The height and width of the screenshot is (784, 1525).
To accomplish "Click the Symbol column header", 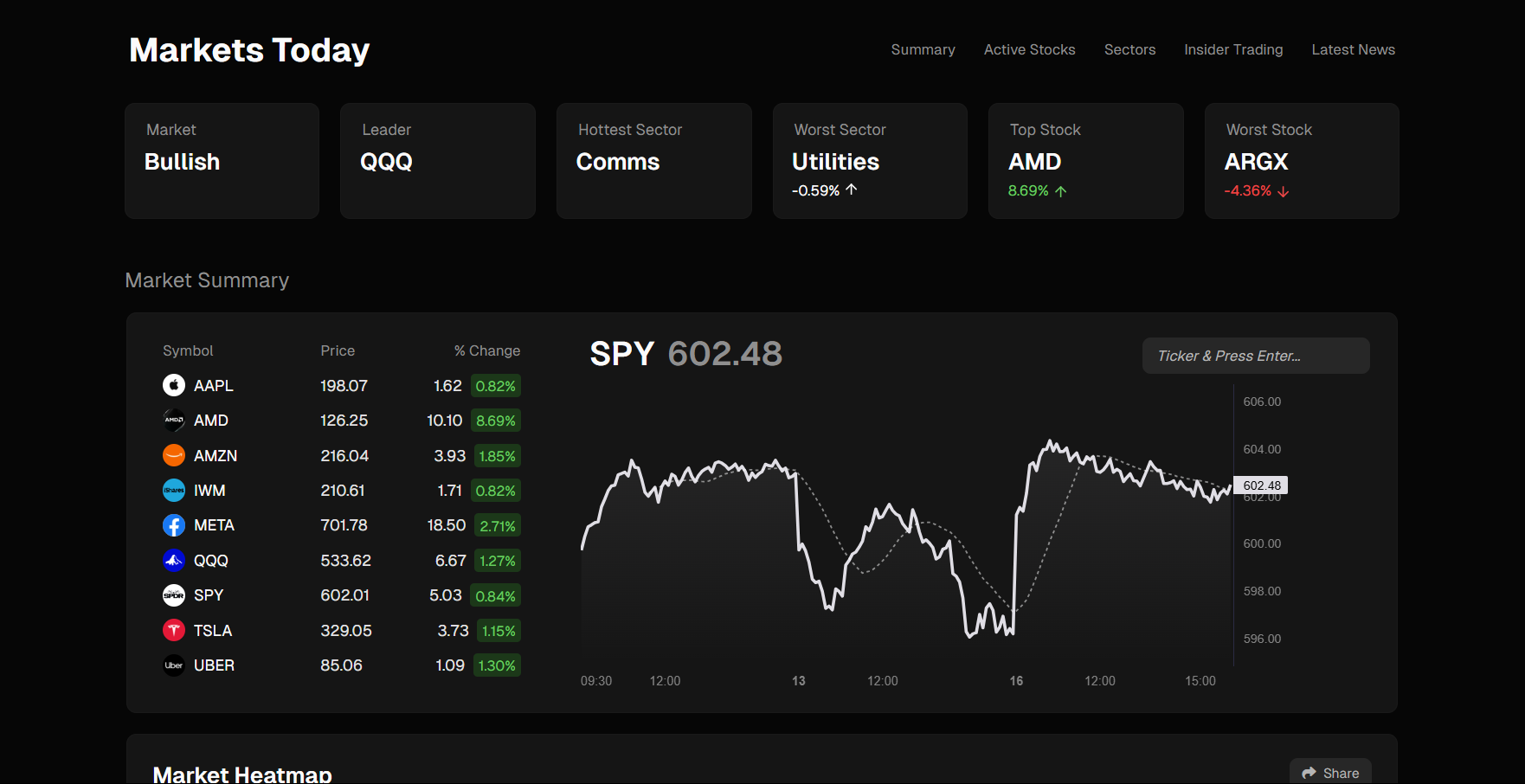I will (x=188, y=350).
